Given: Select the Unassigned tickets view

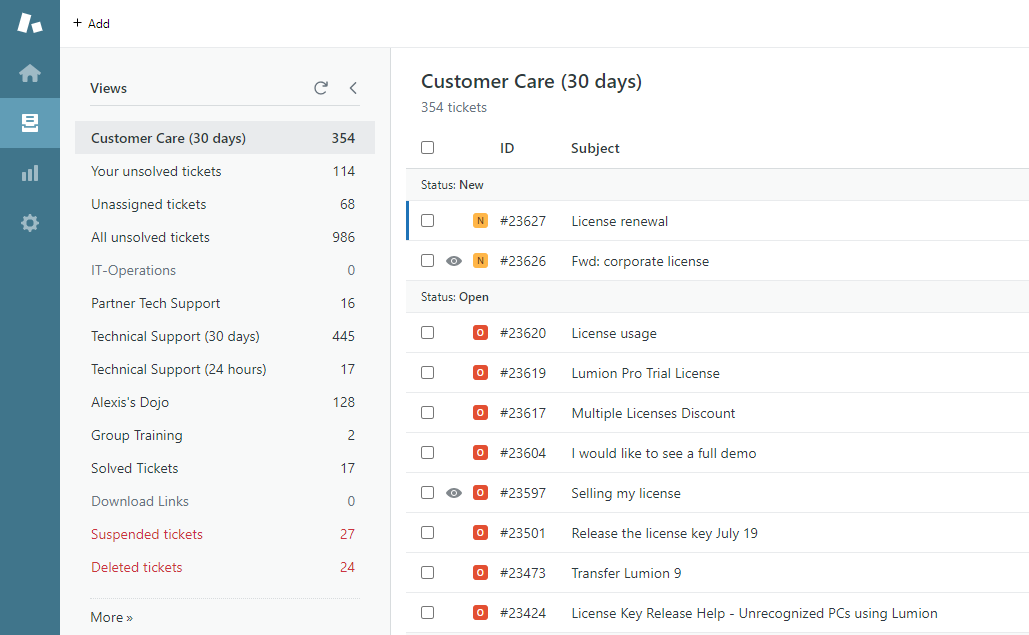Looking at the screenshot, I should pos(148,204).
